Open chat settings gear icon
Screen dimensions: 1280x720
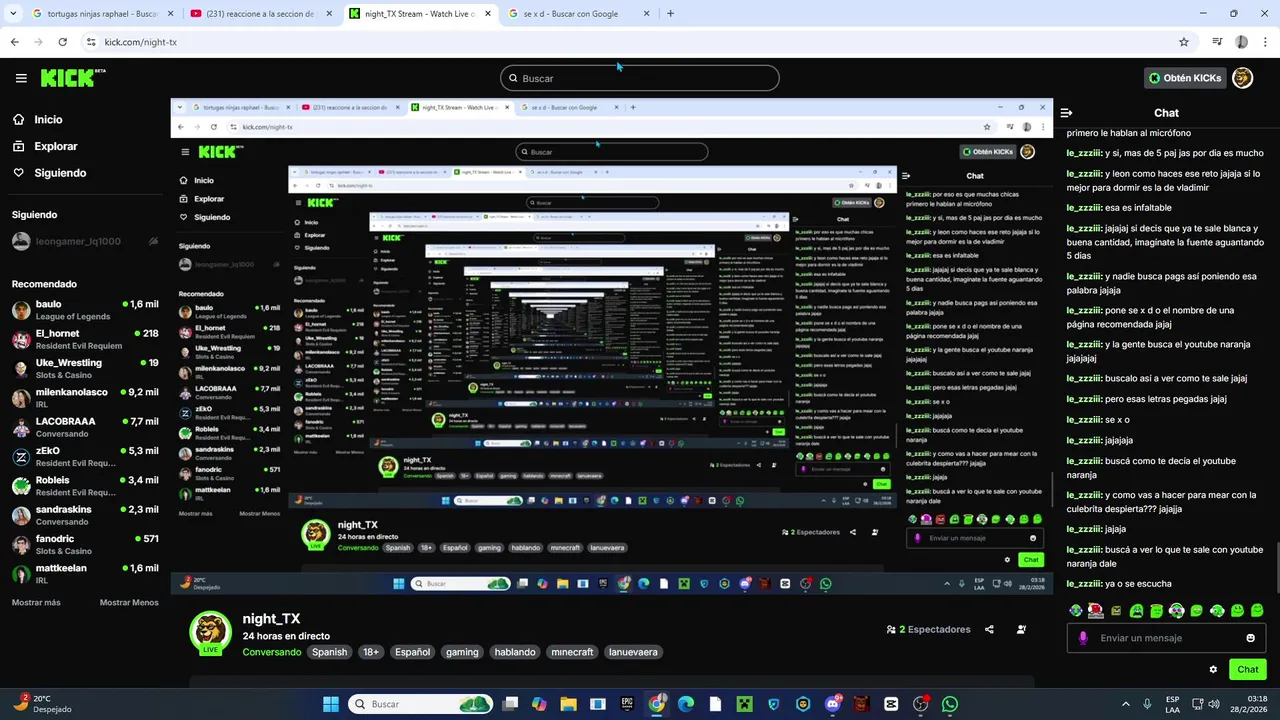tap(1213, 669)
